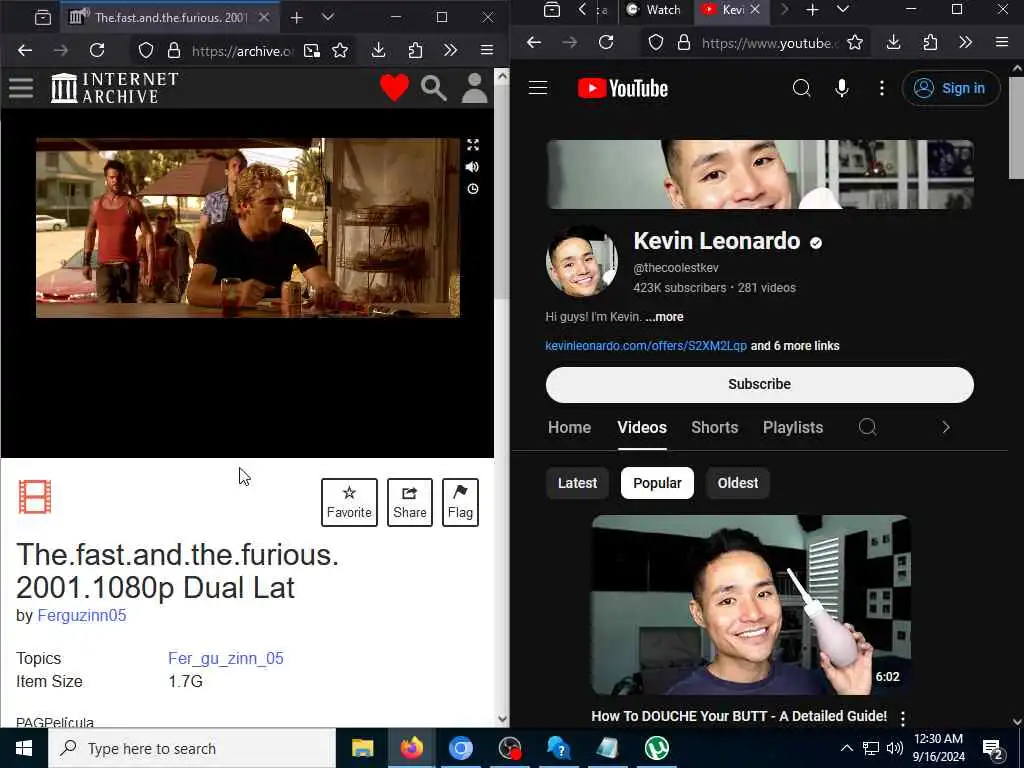Open YouTube settings three-dot menu

[882, 88]
